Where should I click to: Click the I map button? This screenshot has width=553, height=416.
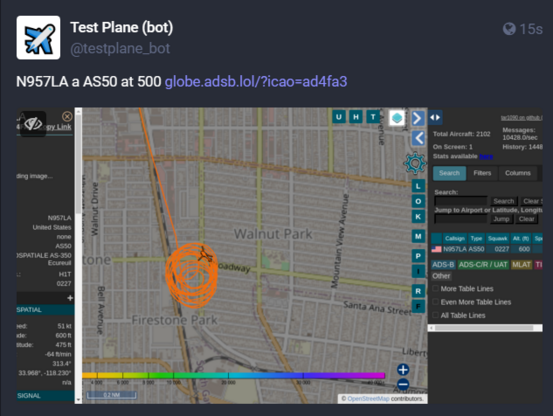[418, 271]
